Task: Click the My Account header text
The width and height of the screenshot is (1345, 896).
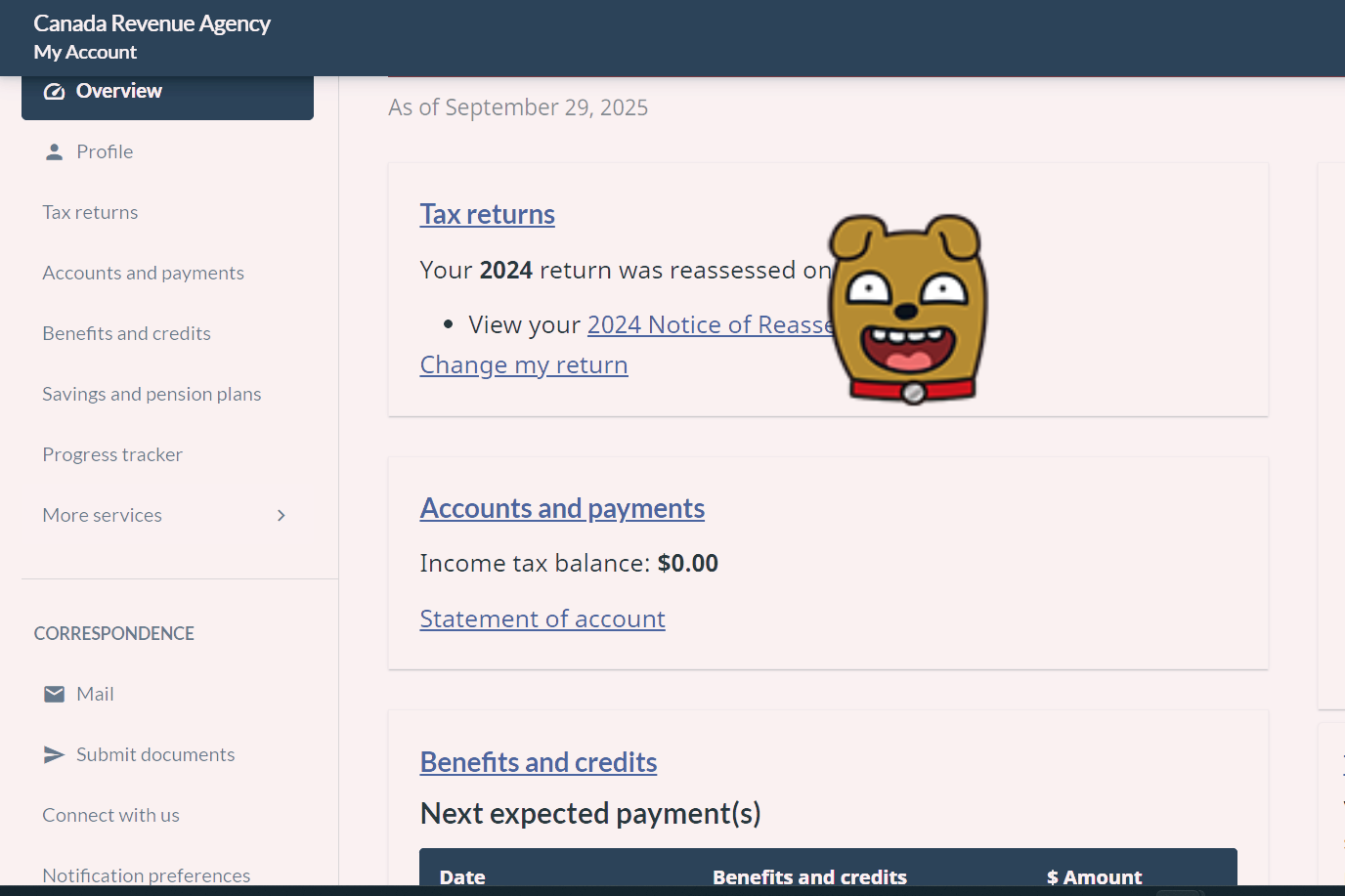Action: pos(85,52)
